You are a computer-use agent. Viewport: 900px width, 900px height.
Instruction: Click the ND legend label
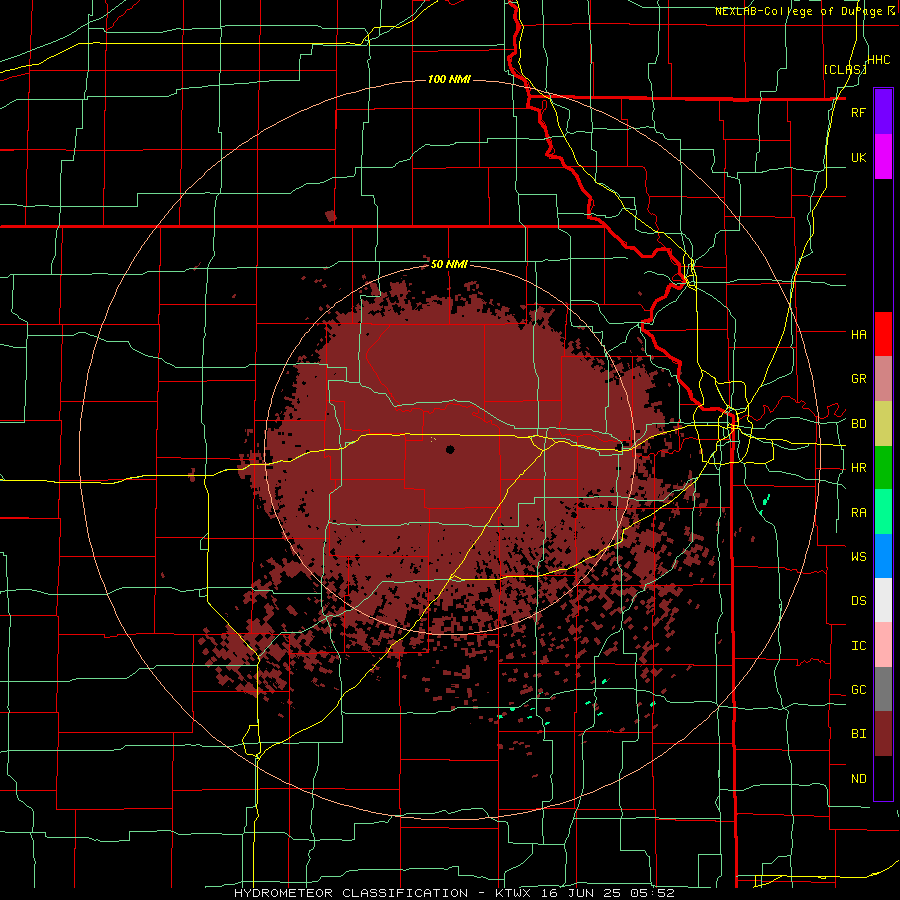point(858,779)
